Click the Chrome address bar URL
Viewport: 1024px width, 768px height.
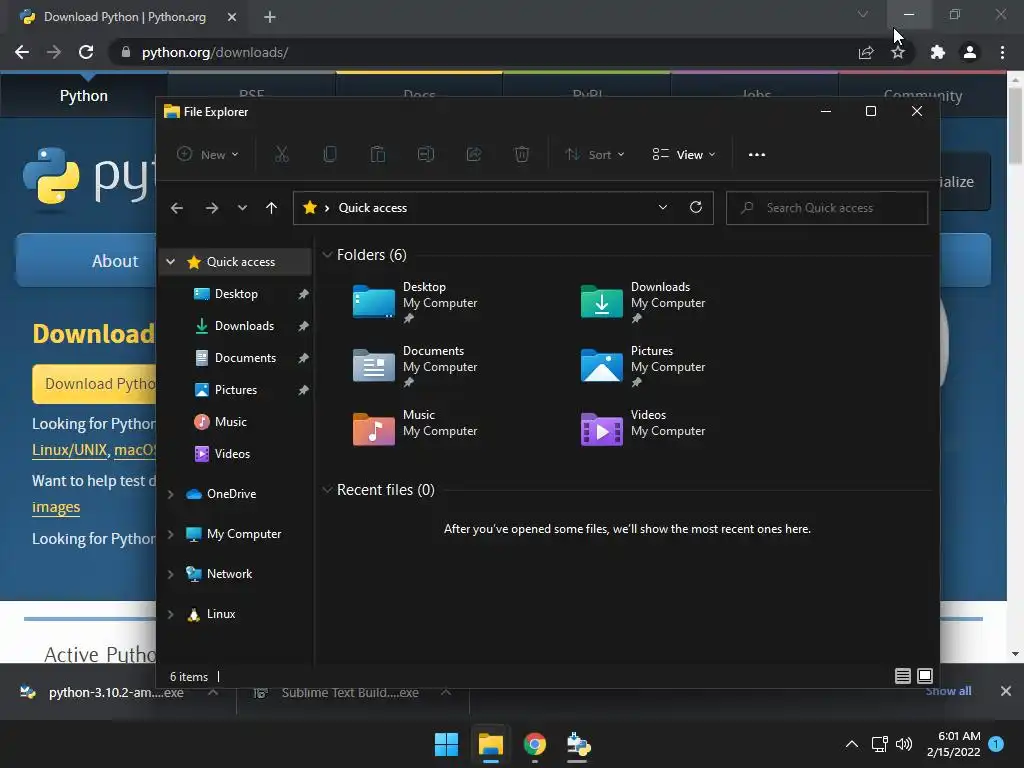coord(215,52)
